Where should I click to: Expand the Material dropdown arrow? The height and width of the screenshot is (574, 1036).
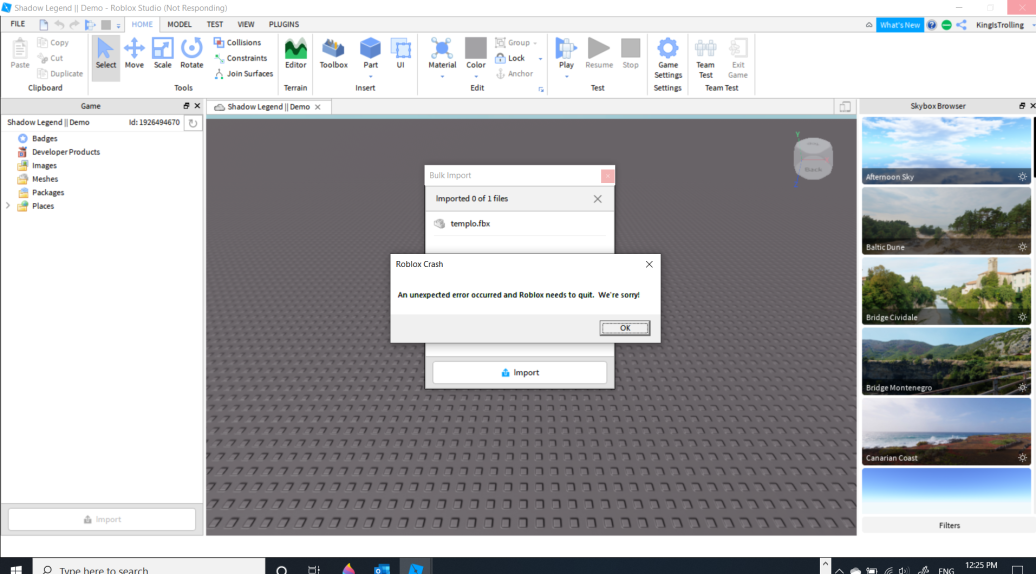pos(442,76)
